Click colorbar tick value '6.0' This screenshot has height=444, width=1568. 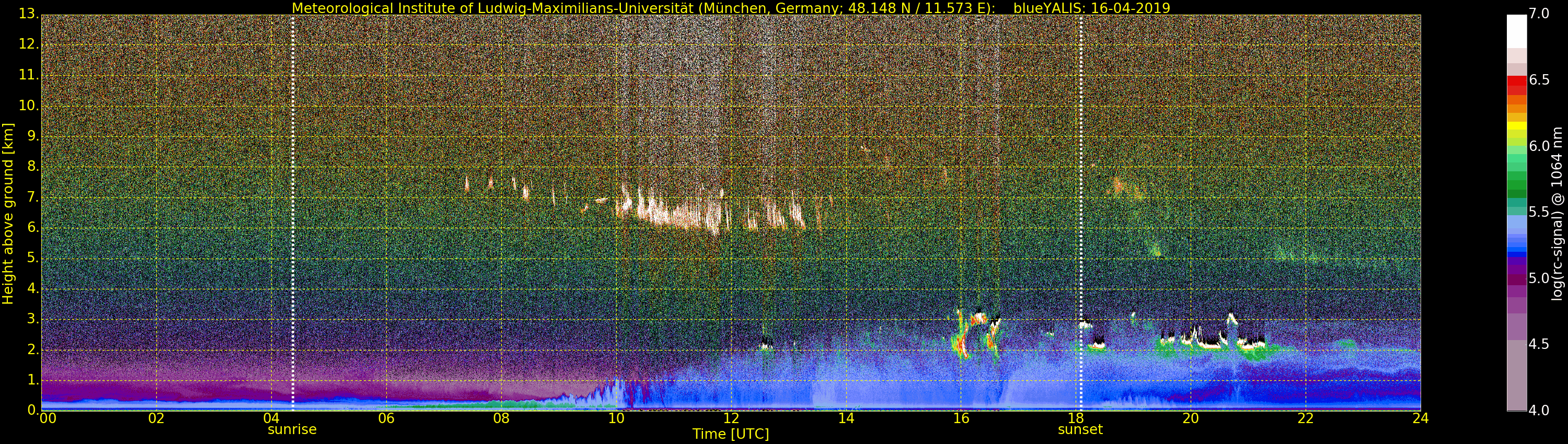coord(1540,147)
